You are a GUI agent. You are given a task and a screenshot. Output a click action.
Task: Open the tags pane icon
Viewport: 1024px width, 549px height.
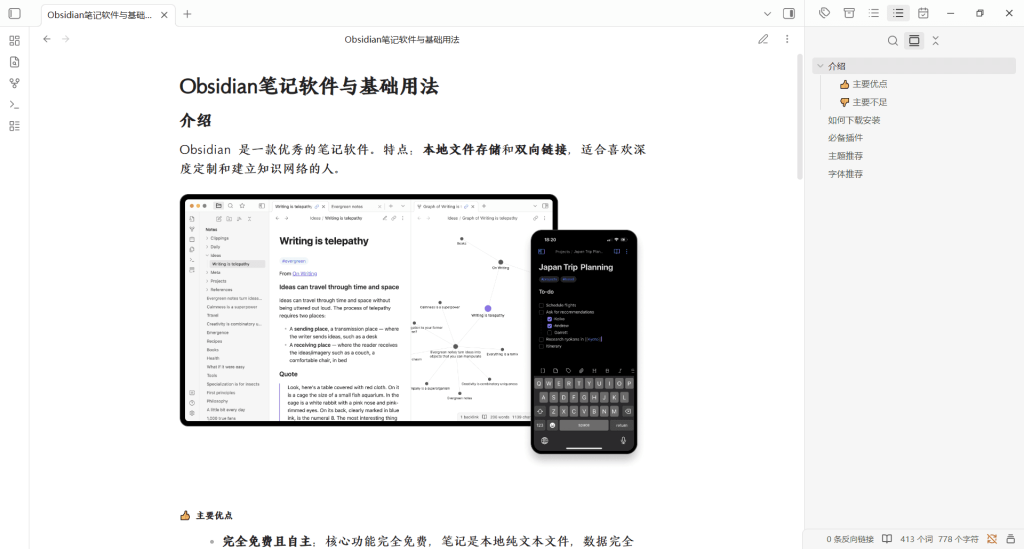(x=824, y=13)
